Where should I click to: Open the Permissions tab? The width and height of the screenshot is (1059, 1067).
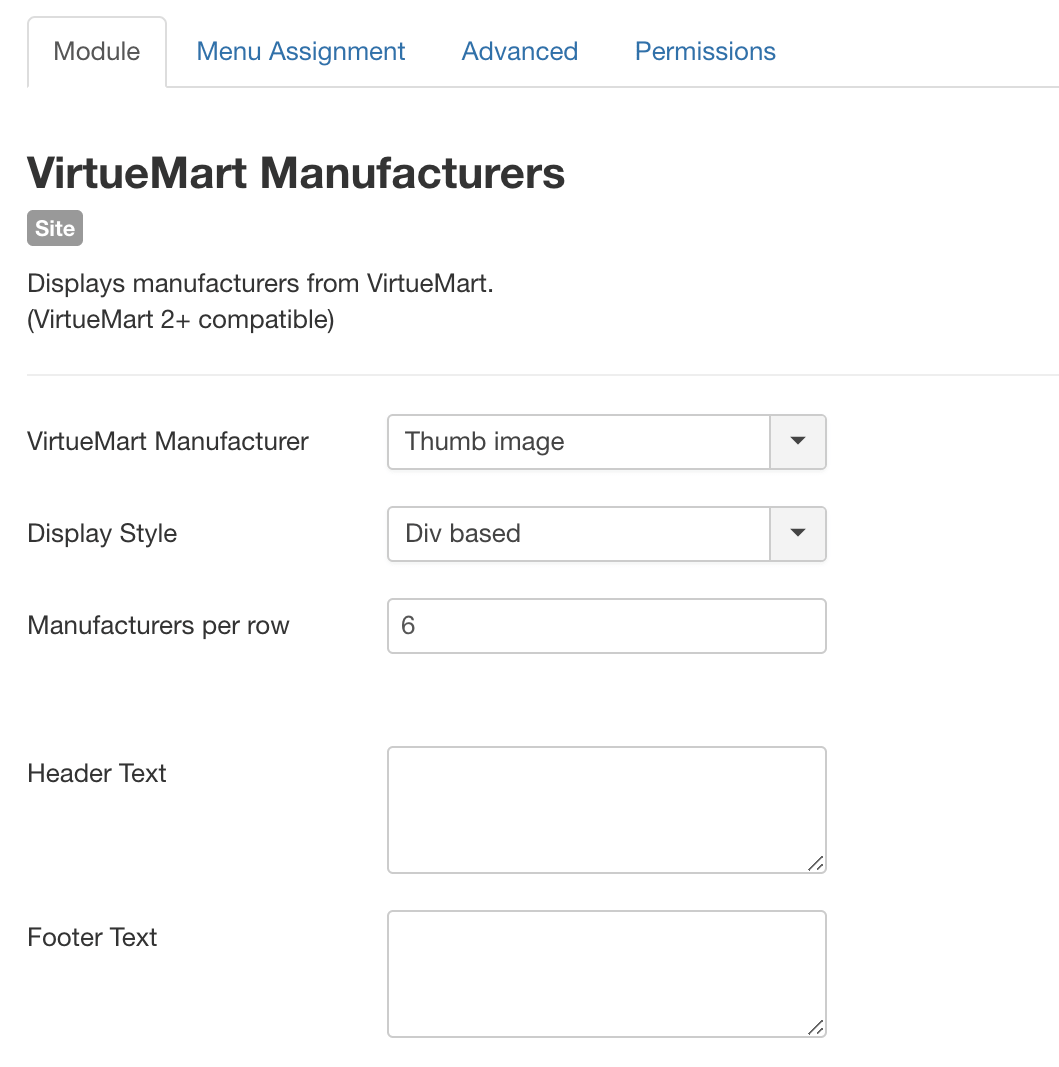pyautogui.click(x=705, y=52)
